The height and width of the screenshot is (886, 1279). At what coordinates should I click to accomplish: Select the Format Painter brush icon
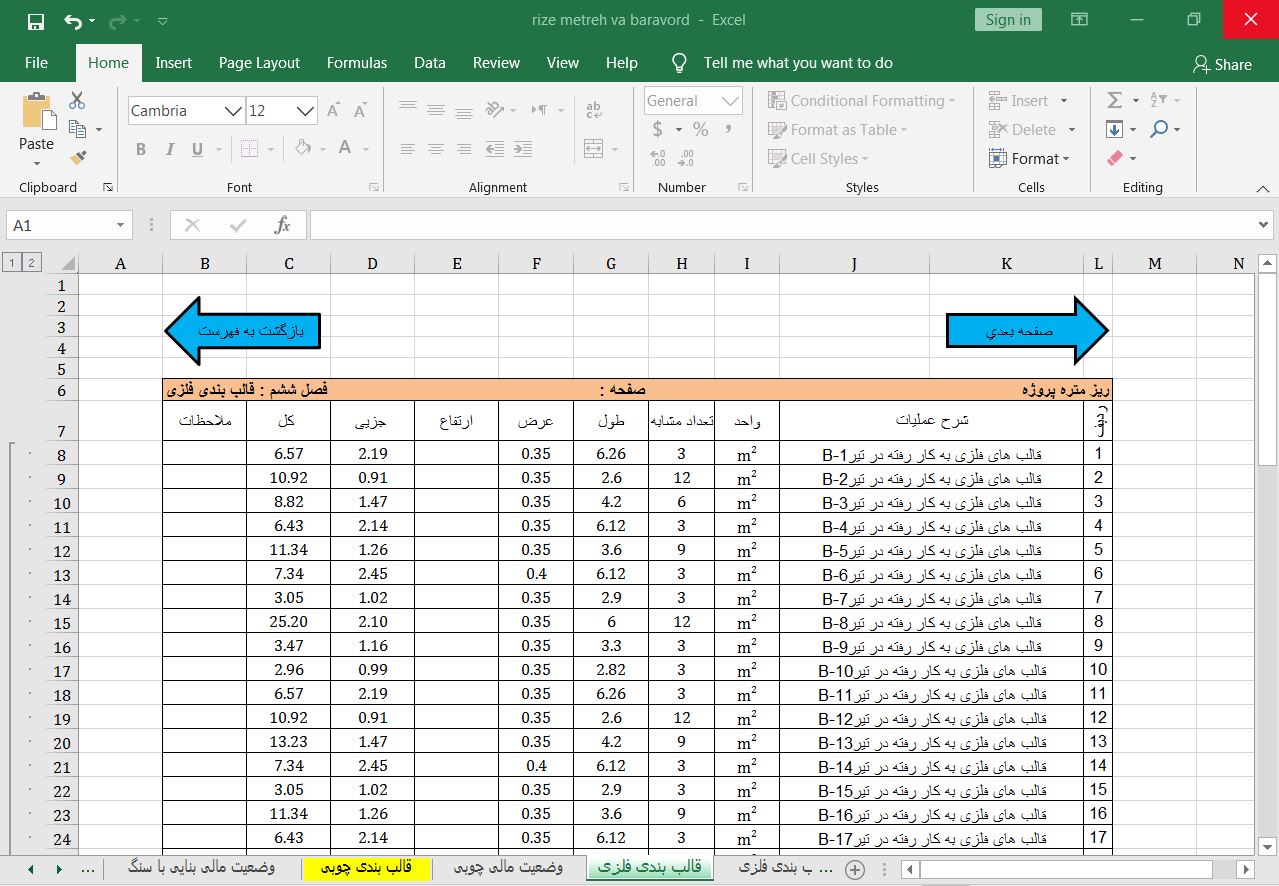[x=78, y=157]
